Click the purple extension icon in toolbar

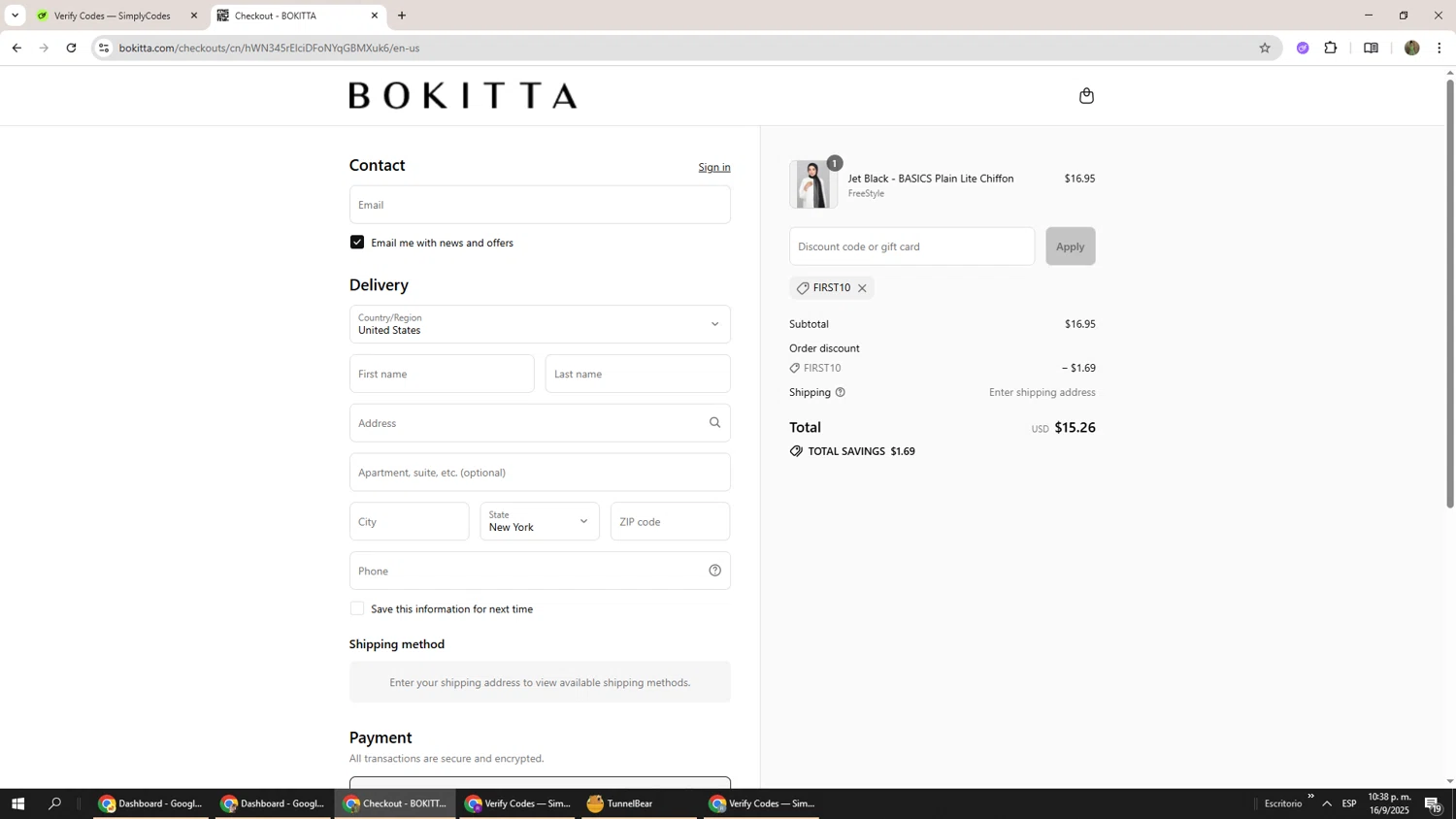tap(1303, 48)
